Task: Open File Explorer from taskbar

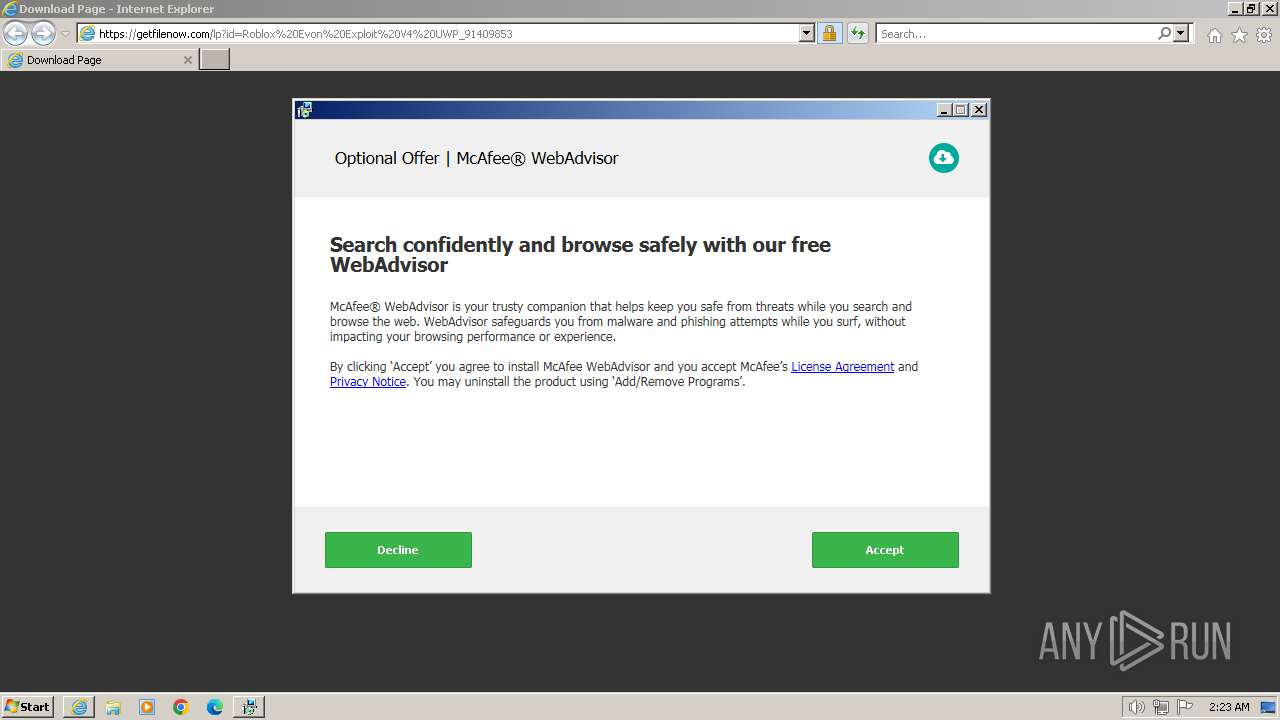Action: [113, 707]
